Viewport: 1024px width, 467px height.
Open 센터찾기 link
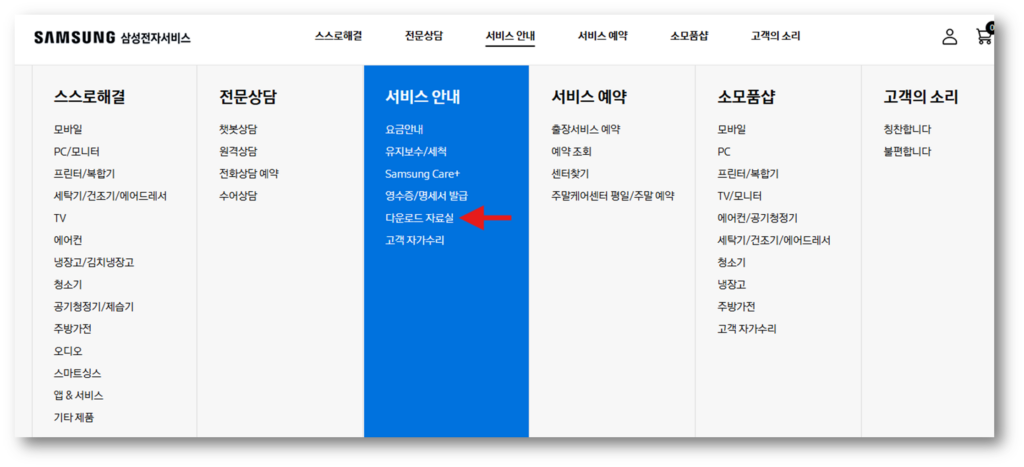(x=570, y=174)
